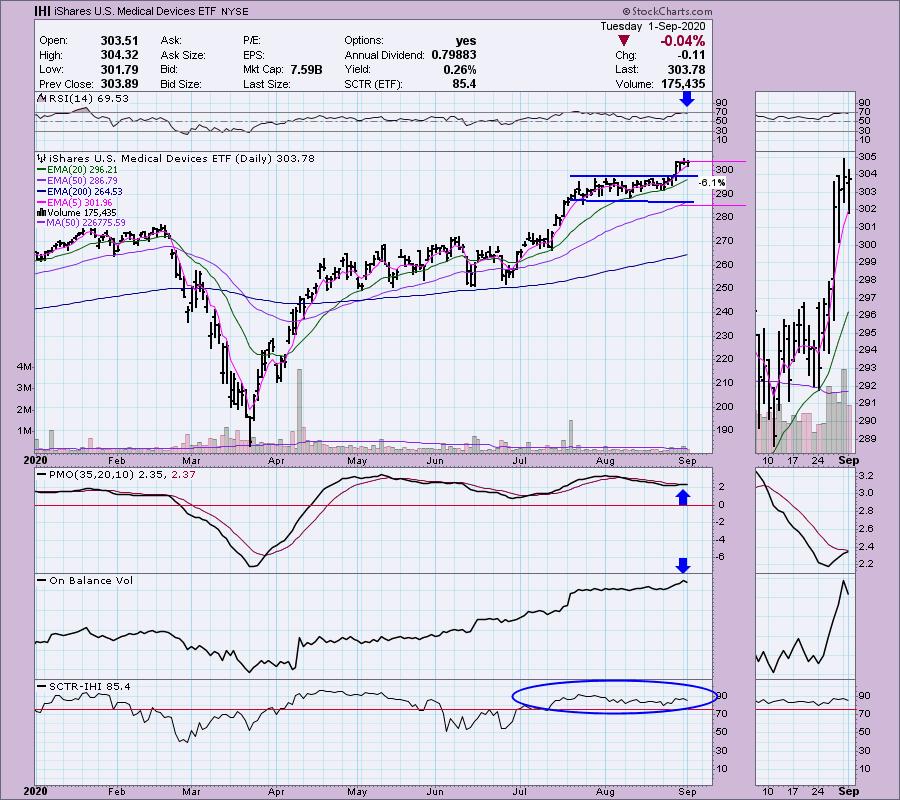Click the RSI(14) 69.53 indicator label

tap(89, 99)
